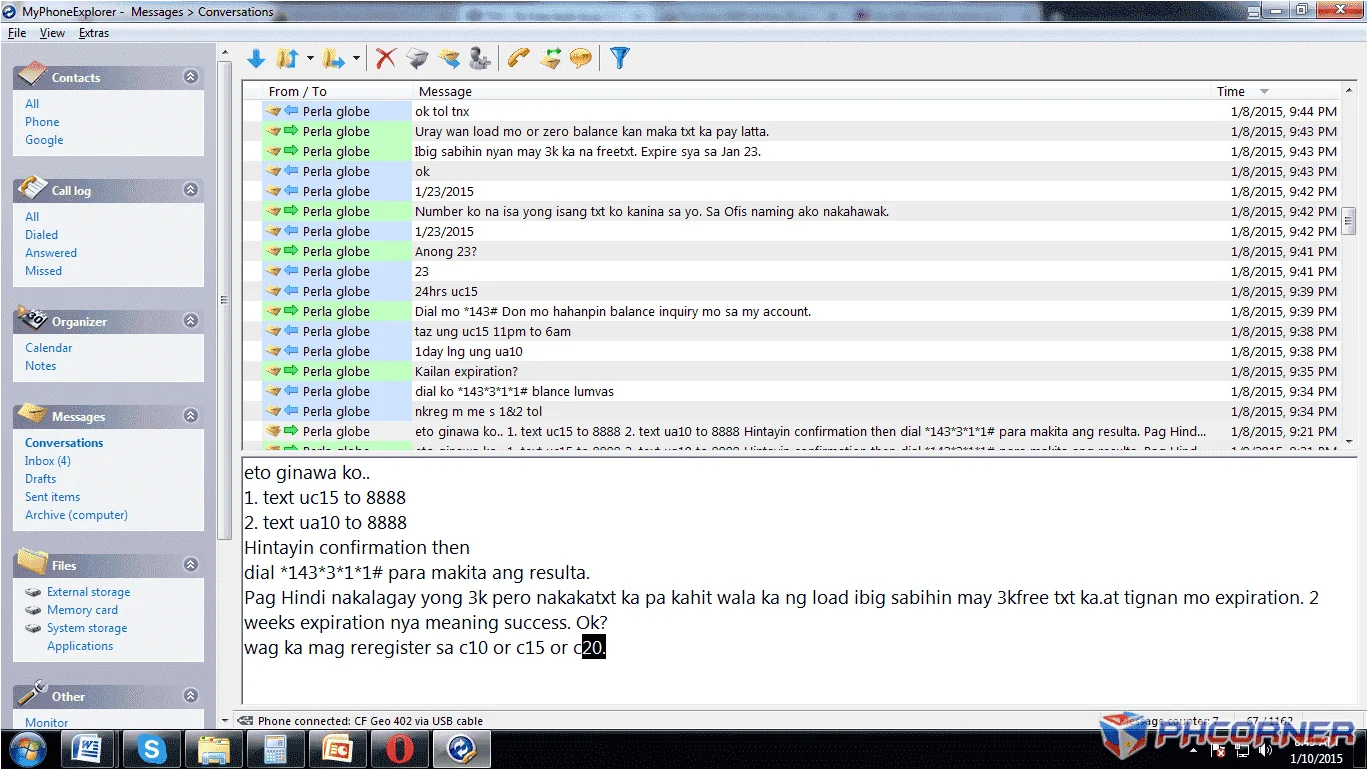This screenshot has height=770, width=1368.
Task: Delete message with the red X icon
Action: (386, 59)
